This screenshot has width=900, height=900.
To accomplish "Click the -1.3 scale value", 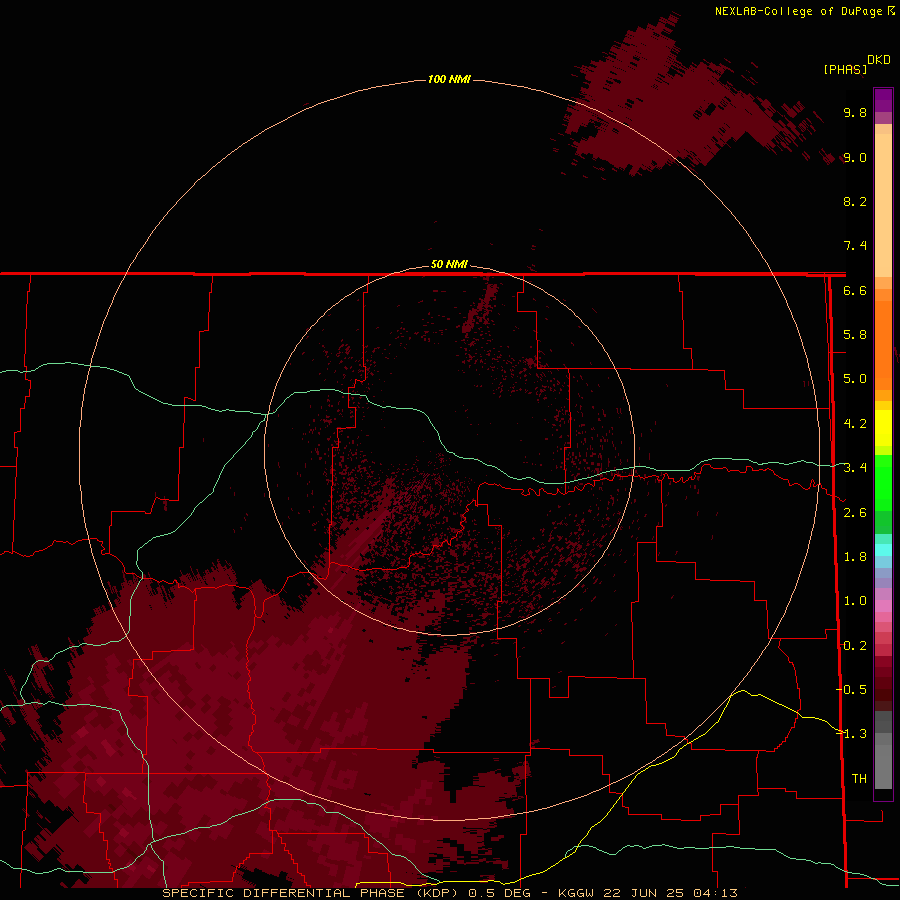I will click(852, 734).
